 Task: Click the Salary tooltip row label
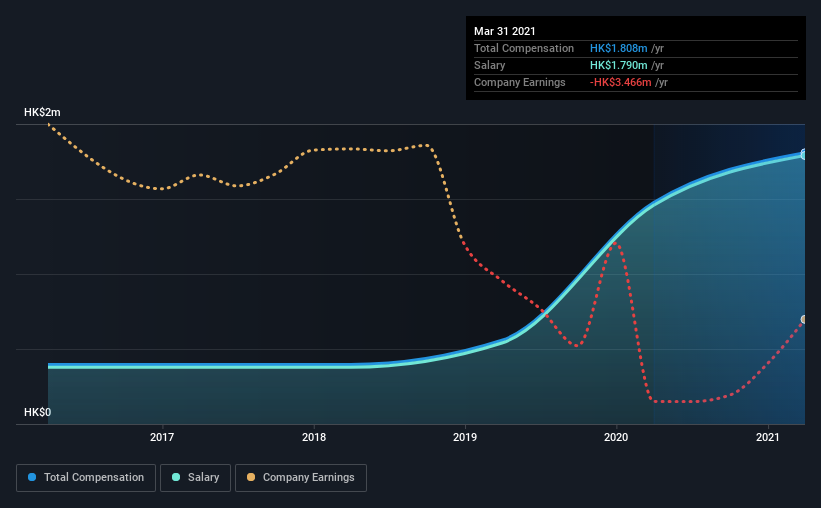click(490, 65)
